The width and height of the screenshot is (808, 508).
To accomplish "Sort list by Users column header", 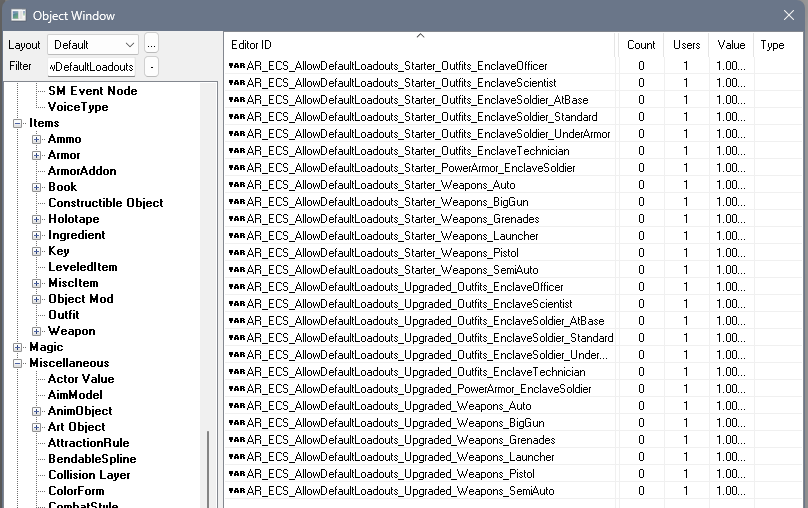I will coord(686,45).
